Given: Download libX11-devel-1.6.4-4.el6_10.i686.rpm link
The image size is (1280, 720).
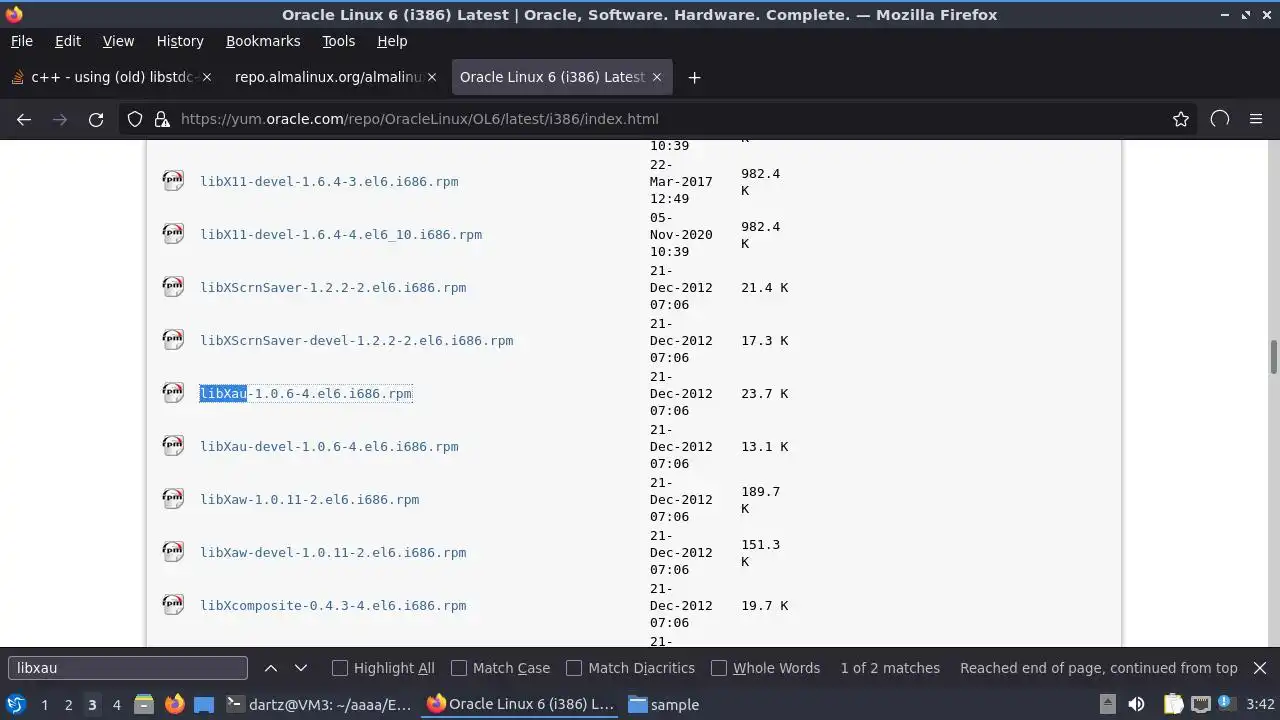Looking at the screenshot, I should [x=341, y=234].
